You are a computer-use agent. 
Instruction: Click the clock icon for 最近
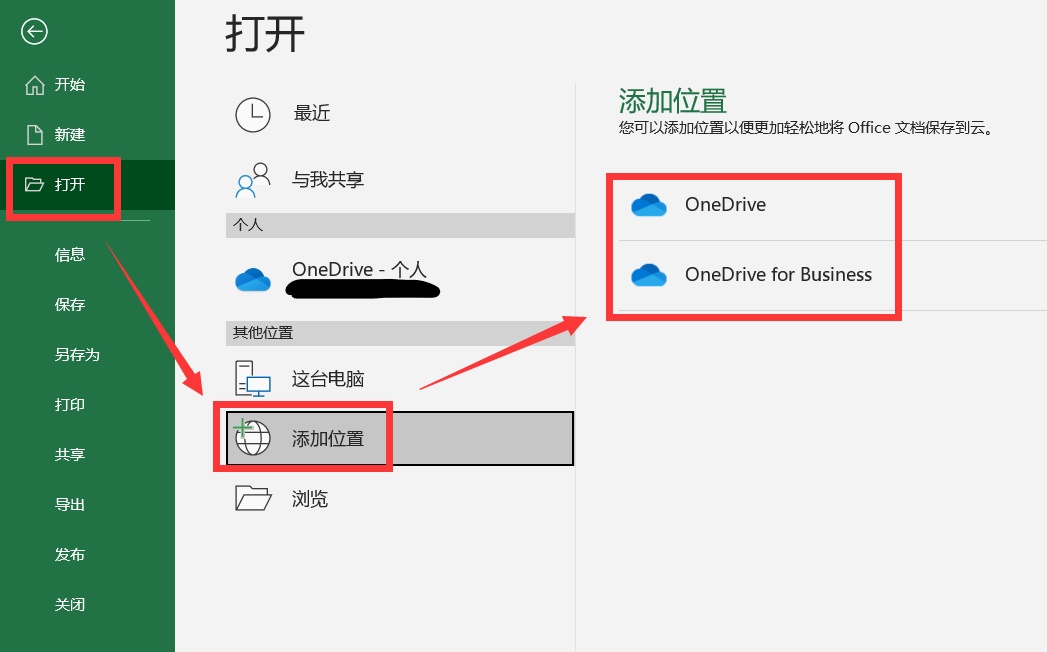[x=253, y=114]
